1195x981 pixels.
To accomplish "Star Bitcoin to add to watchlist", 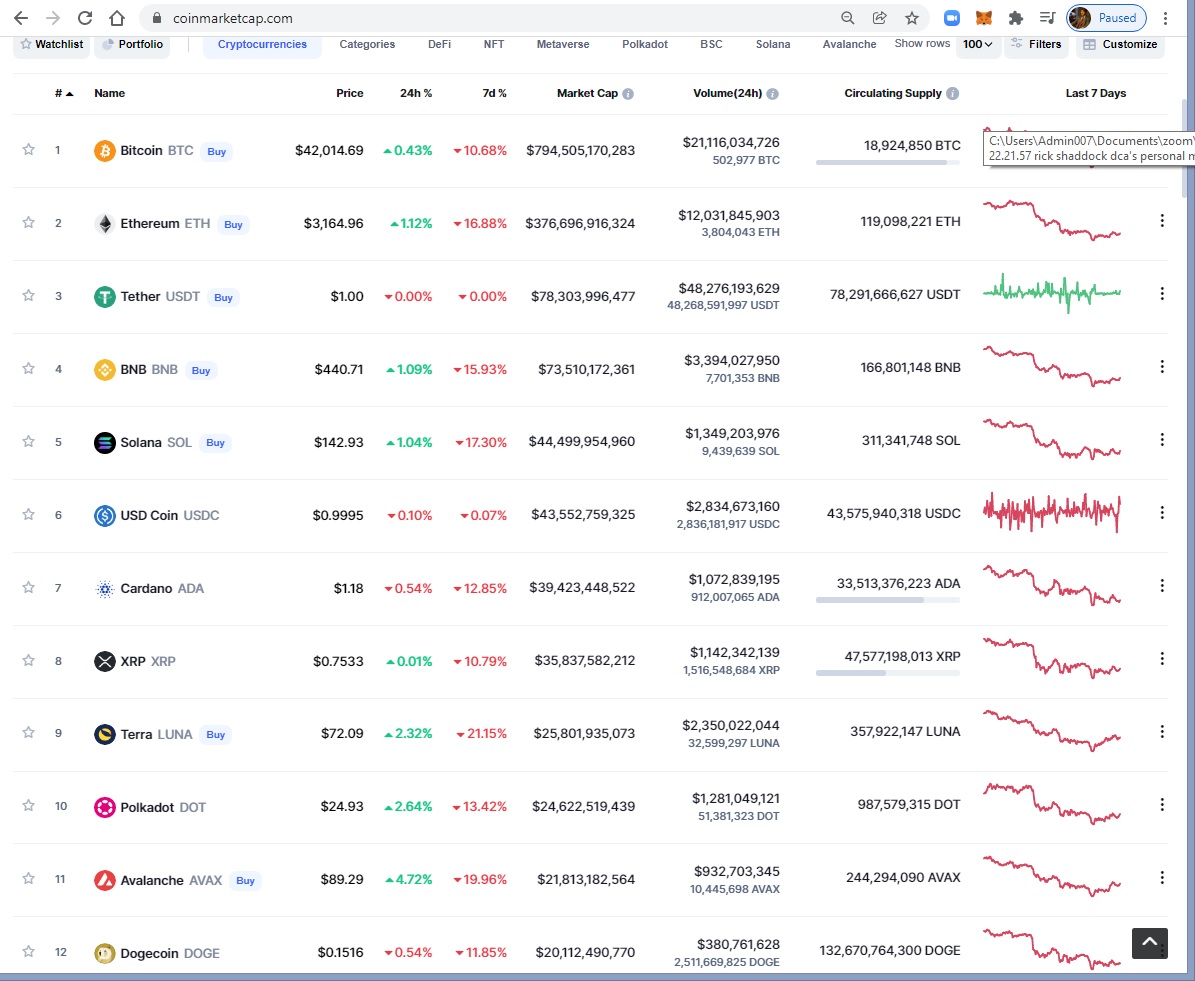I will 28,149.
